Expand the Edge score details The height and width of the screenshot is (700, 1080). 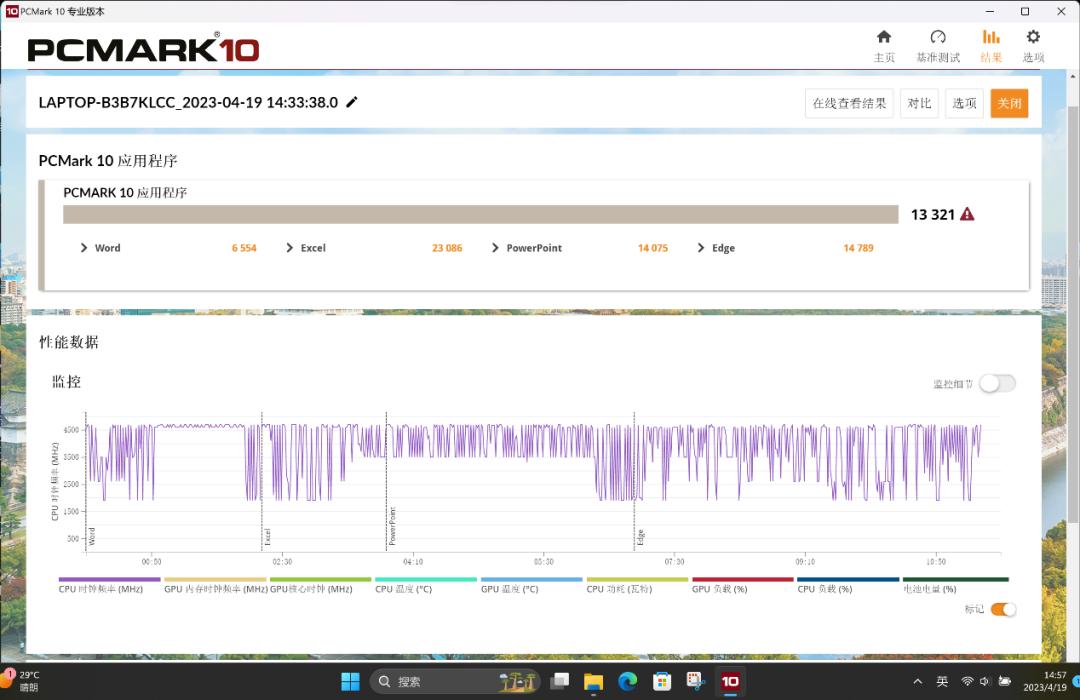(701, 248)
